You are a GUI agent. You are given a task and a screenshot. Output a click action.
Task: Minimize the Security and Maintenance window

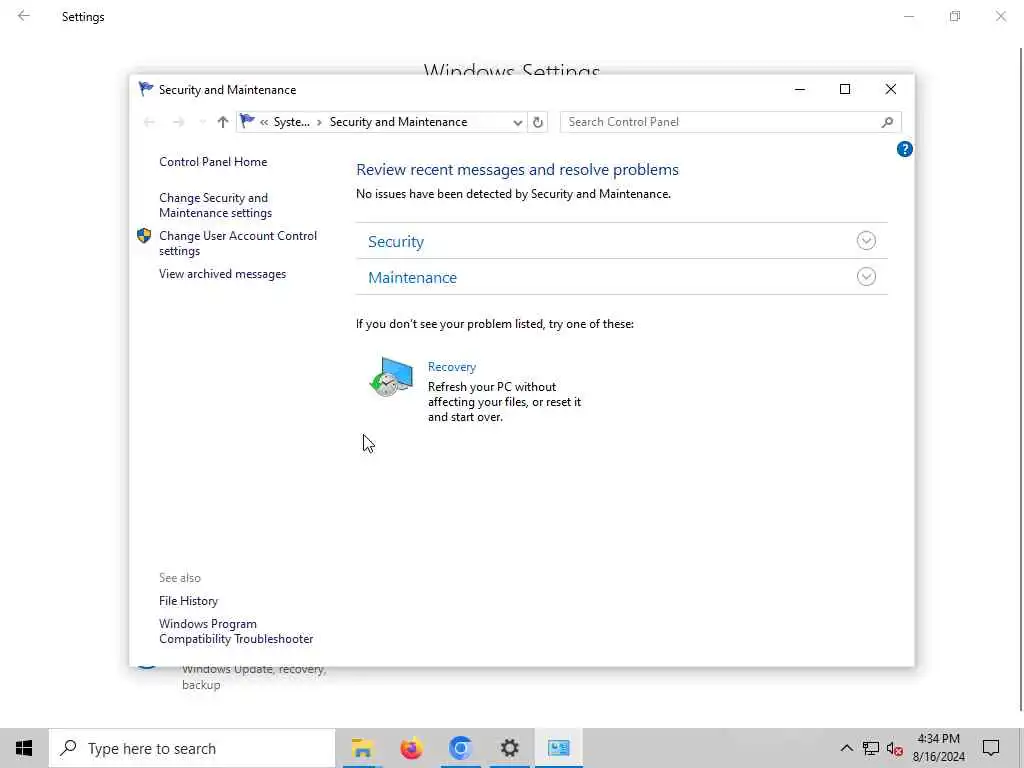coord(800,89)
